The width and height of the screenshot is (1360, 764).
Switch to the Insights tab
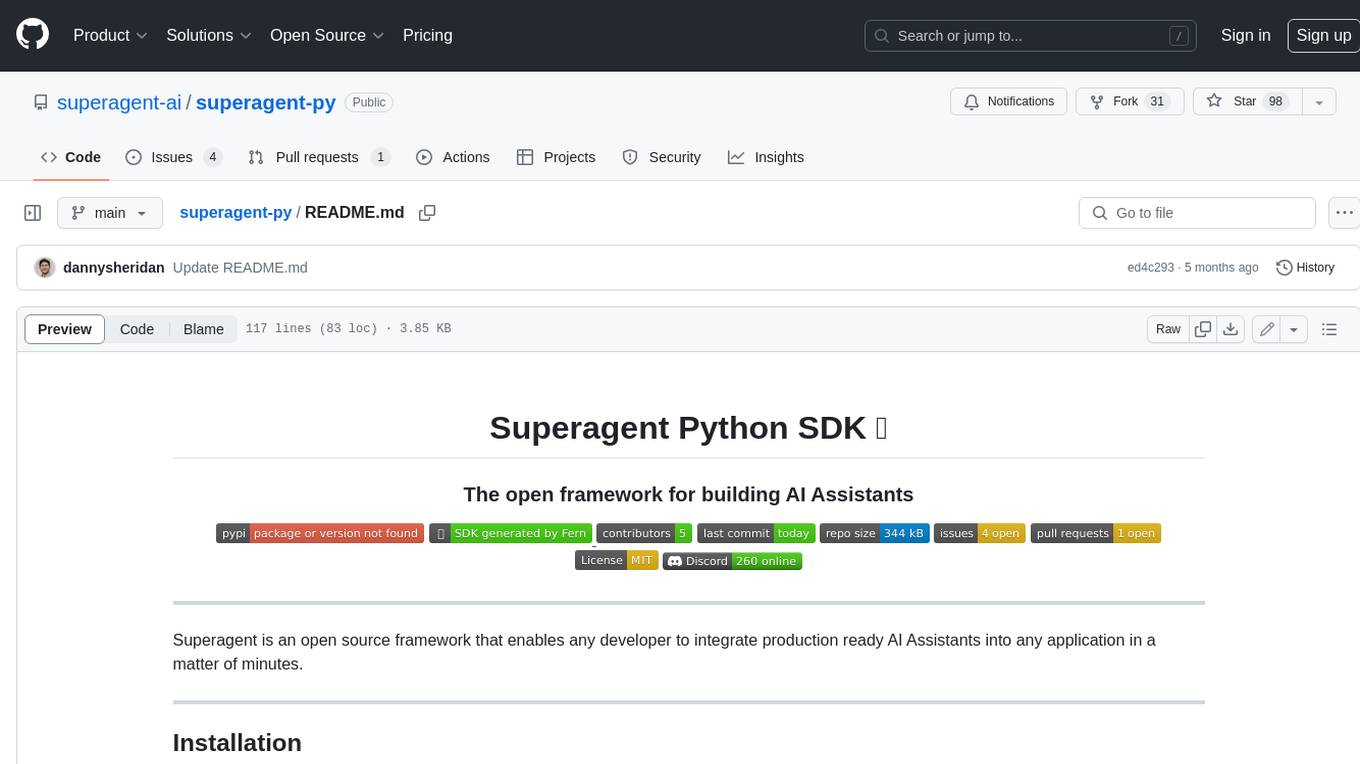766,157
